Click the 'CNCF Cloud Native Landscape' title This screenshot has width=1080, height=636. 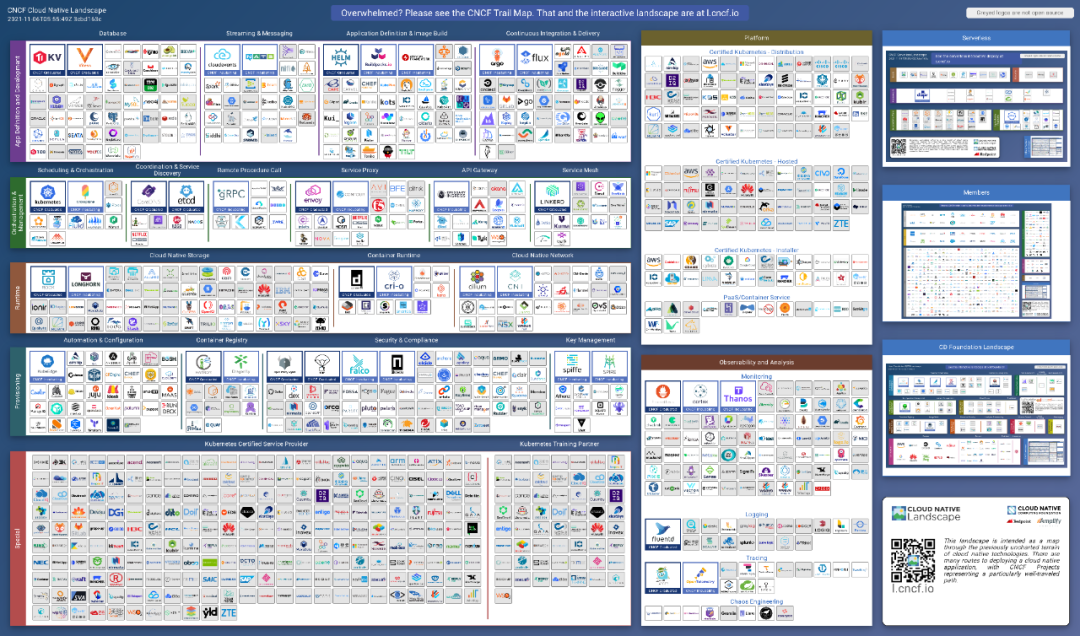pos(56,10)
